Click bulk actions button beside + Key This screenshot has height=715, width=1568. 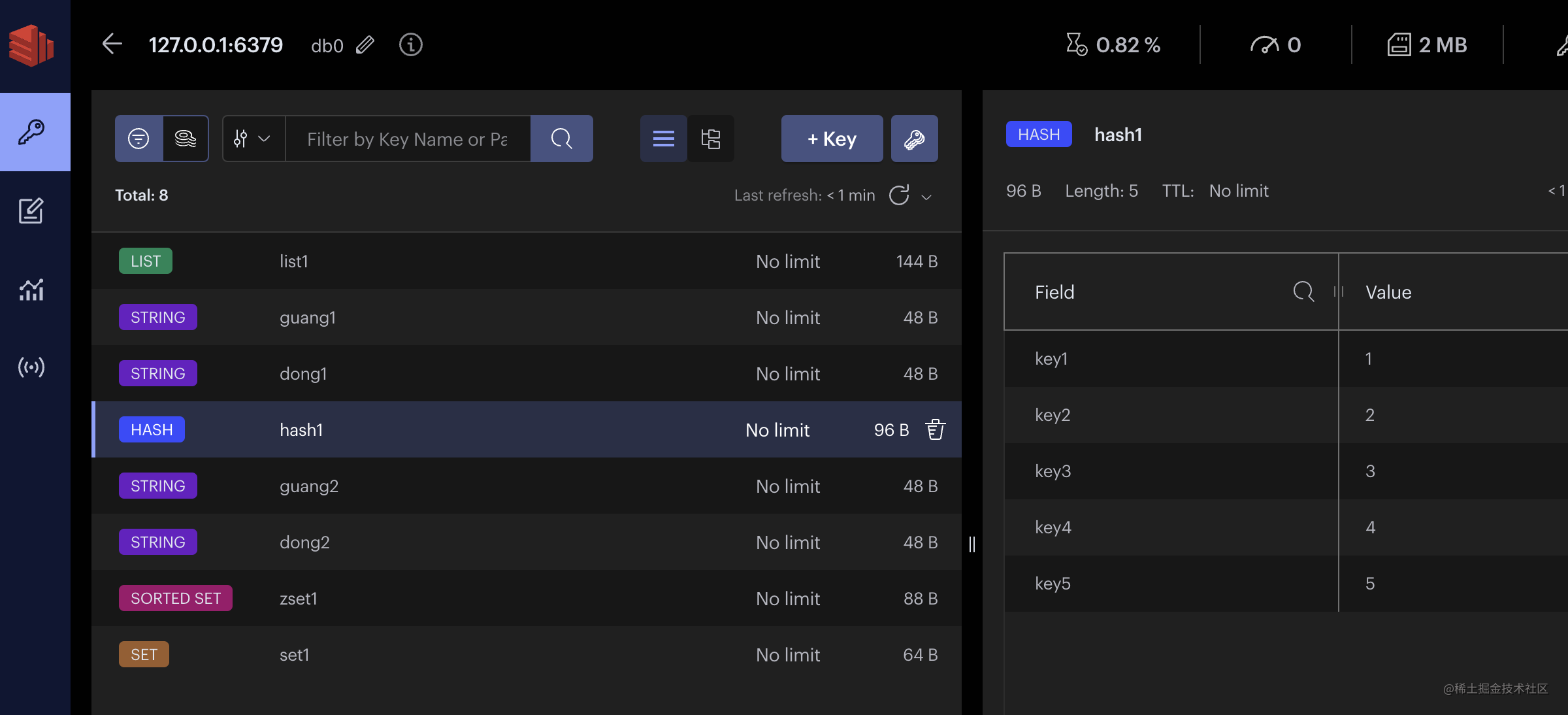914,139
